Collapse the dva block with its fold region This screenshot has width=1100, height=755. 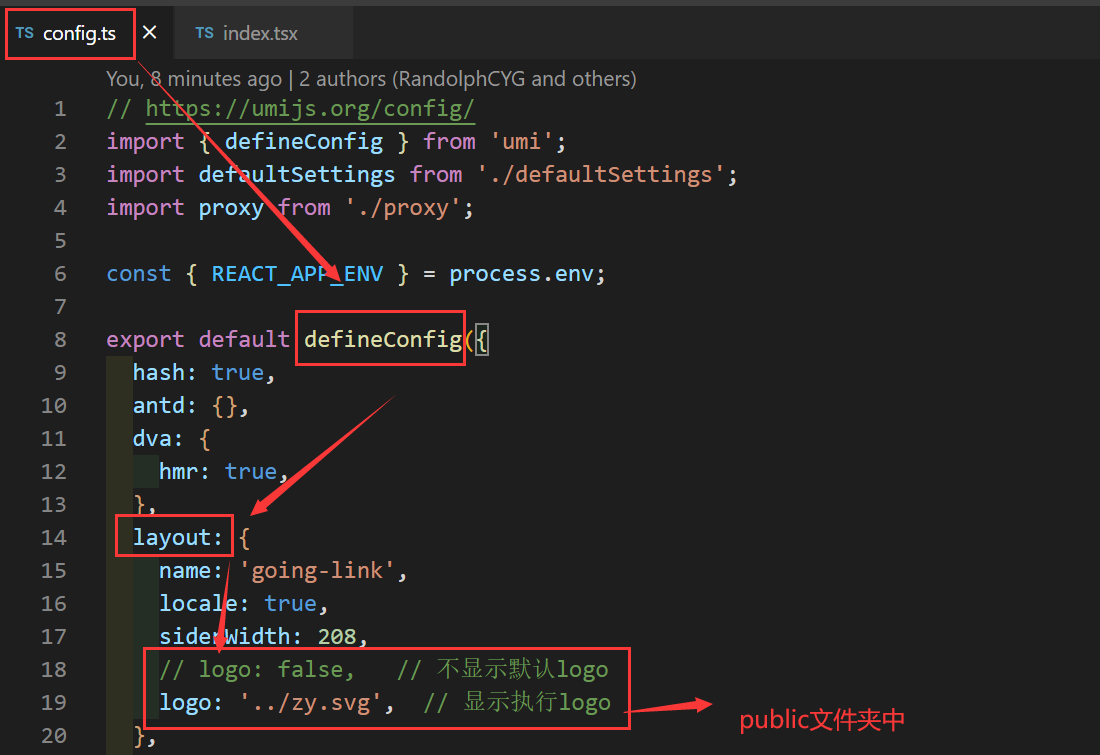pyautogui.click(x=90, y=438)
